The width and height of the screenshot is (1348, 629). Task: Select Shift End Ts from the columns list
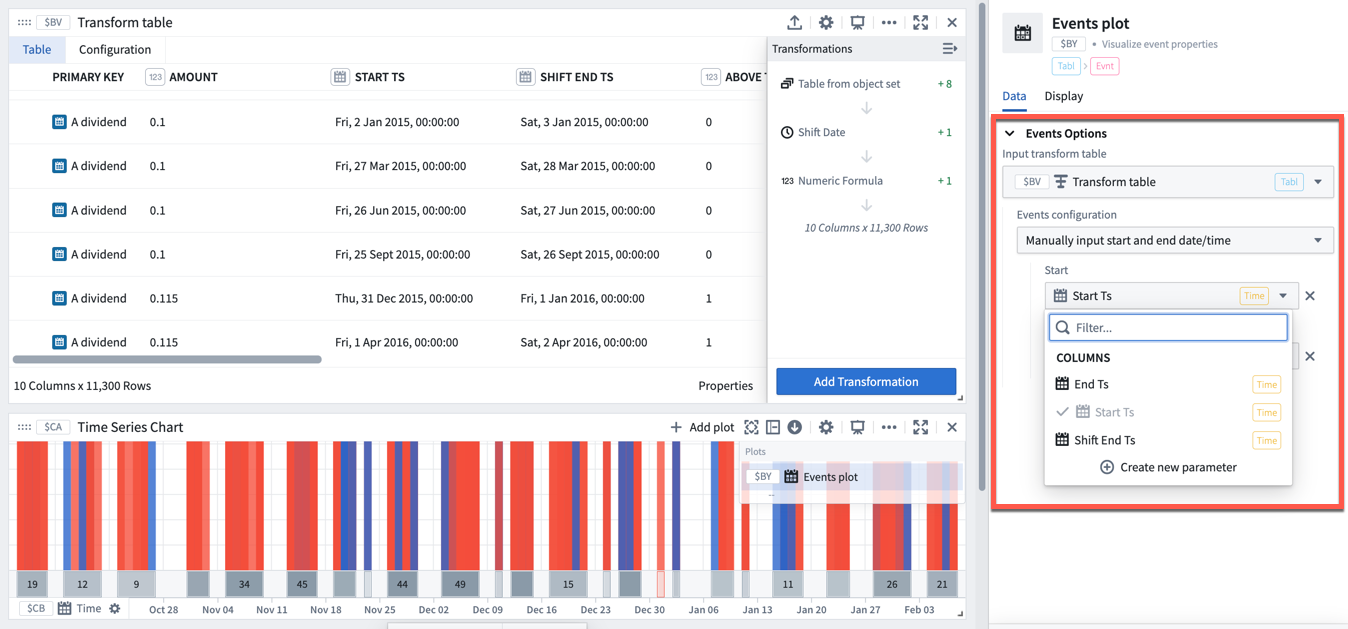coord(1168,440)
